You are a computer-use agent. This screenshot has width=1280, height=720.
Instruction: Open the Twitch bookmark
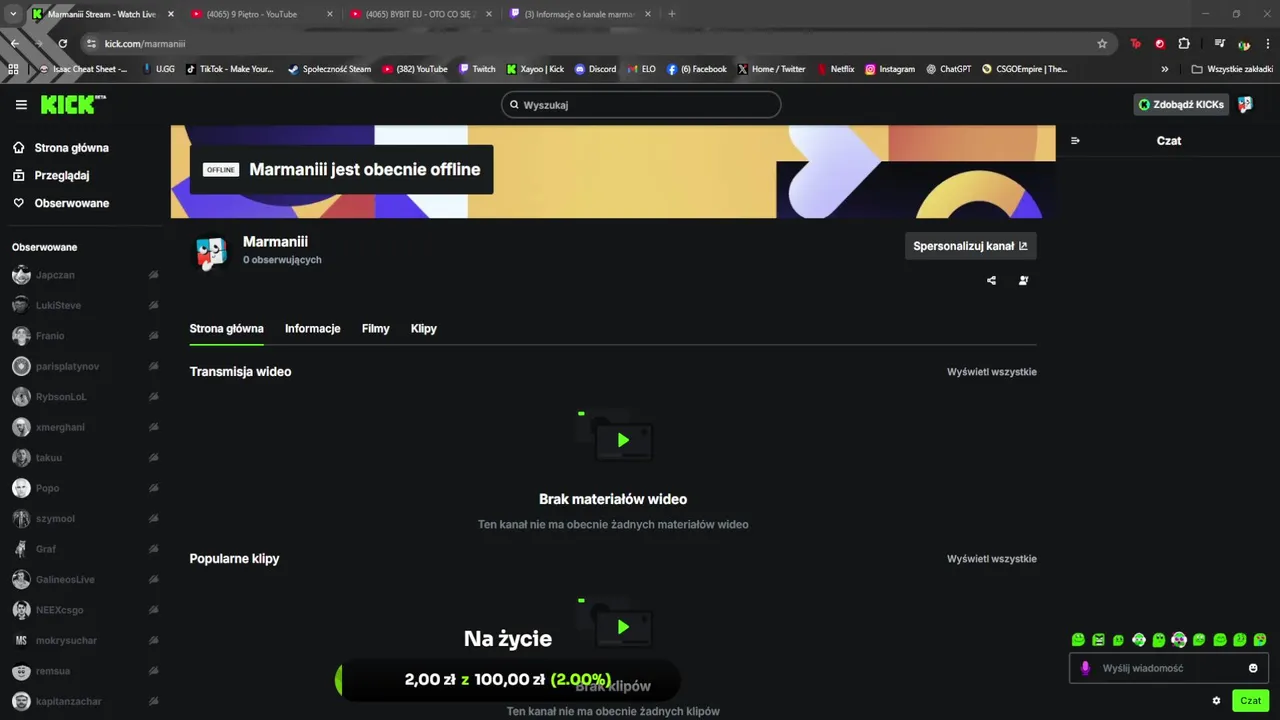[477, 69]
